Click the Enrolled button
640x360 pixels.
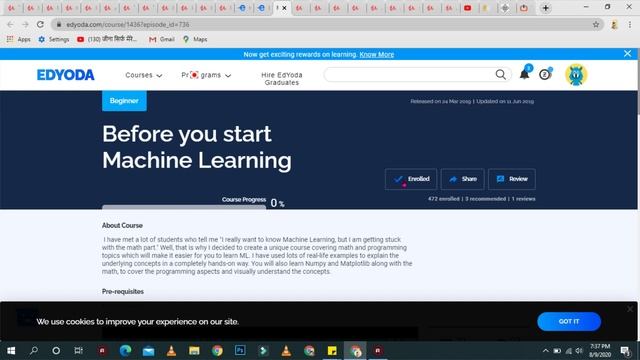point(411,179)
